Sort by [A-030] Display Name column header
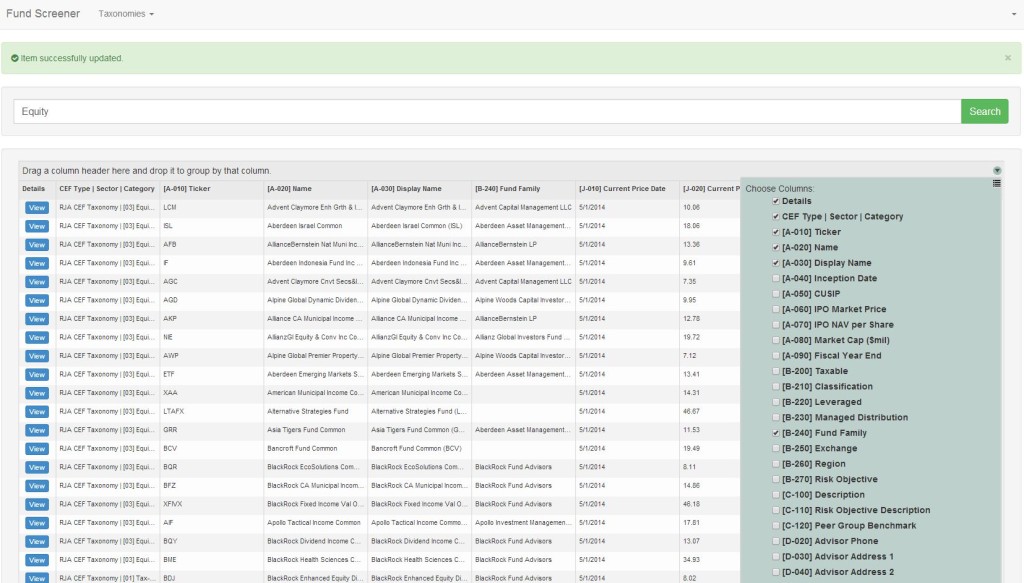 406,189
